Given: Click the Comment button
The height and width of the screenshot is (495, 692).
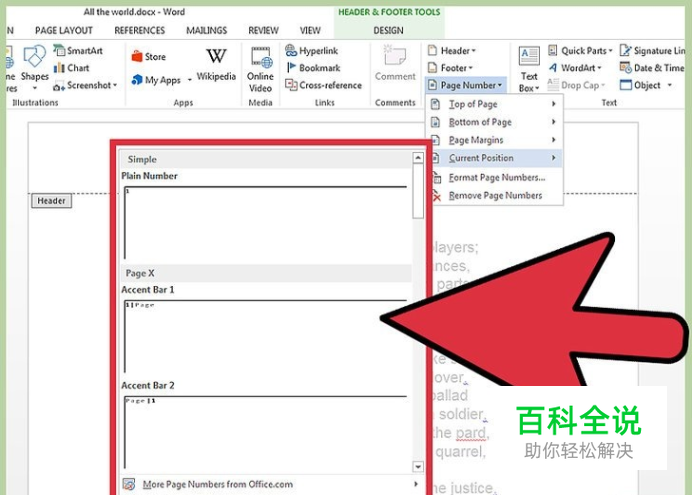Looking at the screenshot, I should [395, 63].
